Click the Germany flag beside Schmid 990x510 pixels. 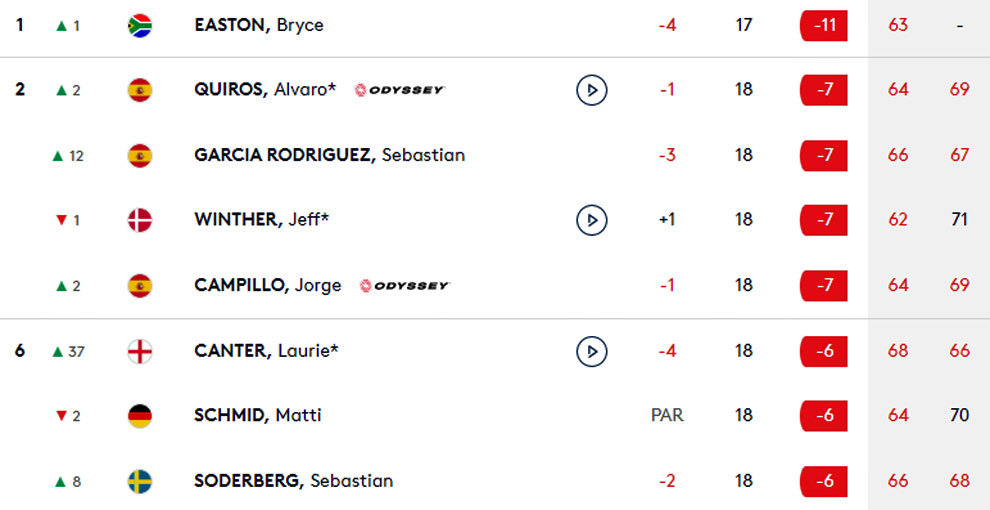[x=140, y=416]
